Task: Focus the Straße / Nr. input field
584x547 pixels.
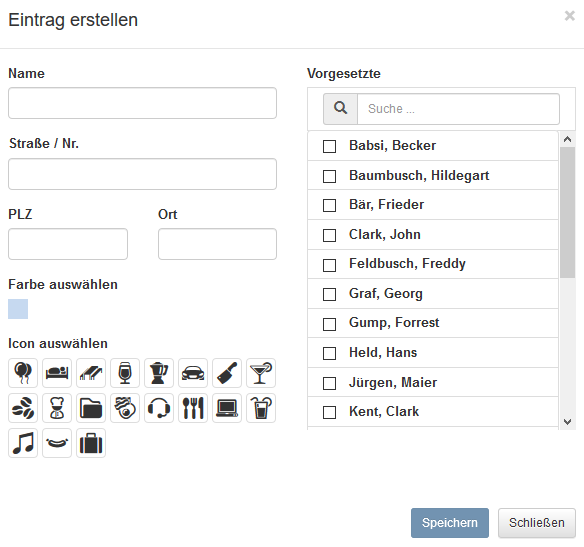Action: pyautogui.click(x=142, y=174)
